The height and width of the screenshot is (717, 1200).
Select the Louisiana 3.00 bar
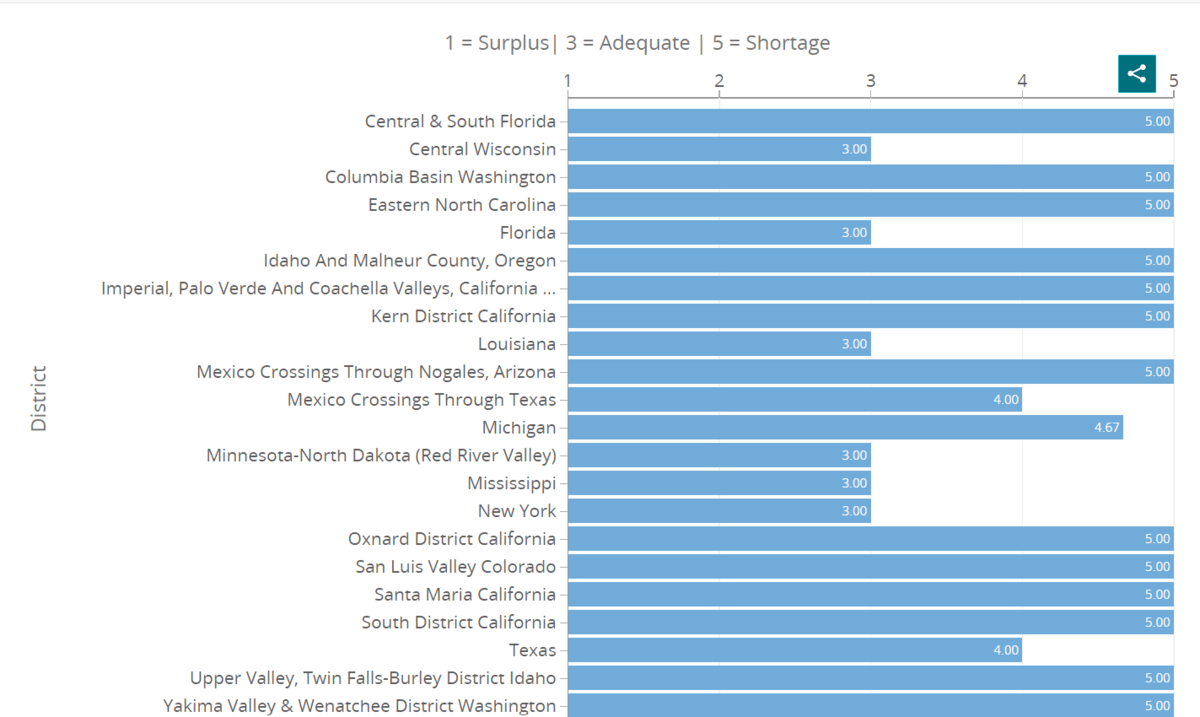[x=719, y=344]
